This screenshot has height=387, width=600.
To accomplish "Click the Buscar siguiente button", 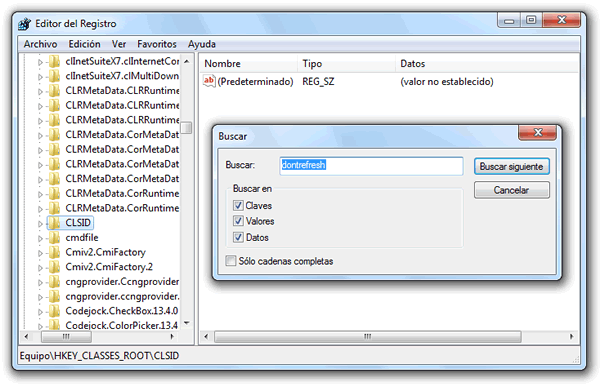I will (512, 167).
